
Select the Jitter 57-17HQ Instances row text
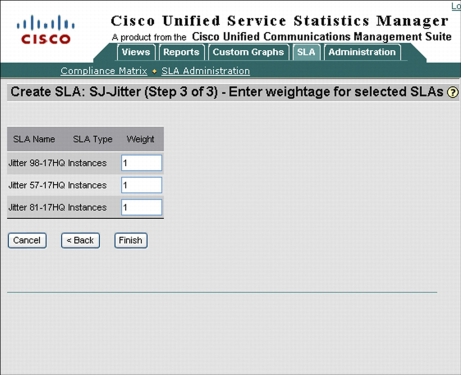click(57, 185)
